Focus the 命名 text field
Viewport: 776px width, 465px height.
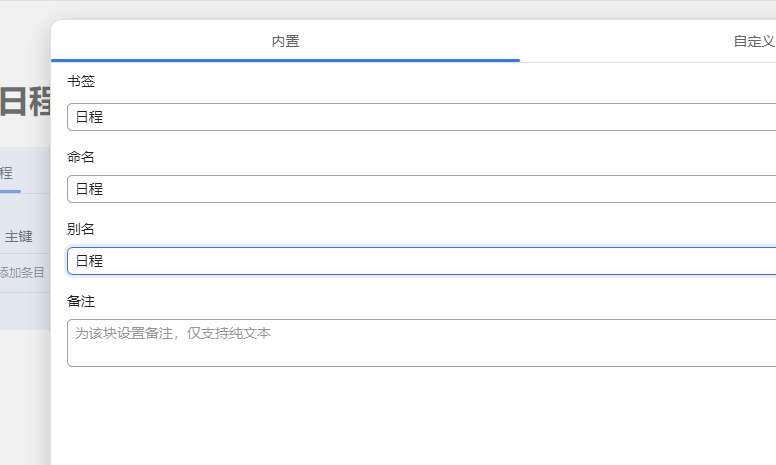coord(420,189)
